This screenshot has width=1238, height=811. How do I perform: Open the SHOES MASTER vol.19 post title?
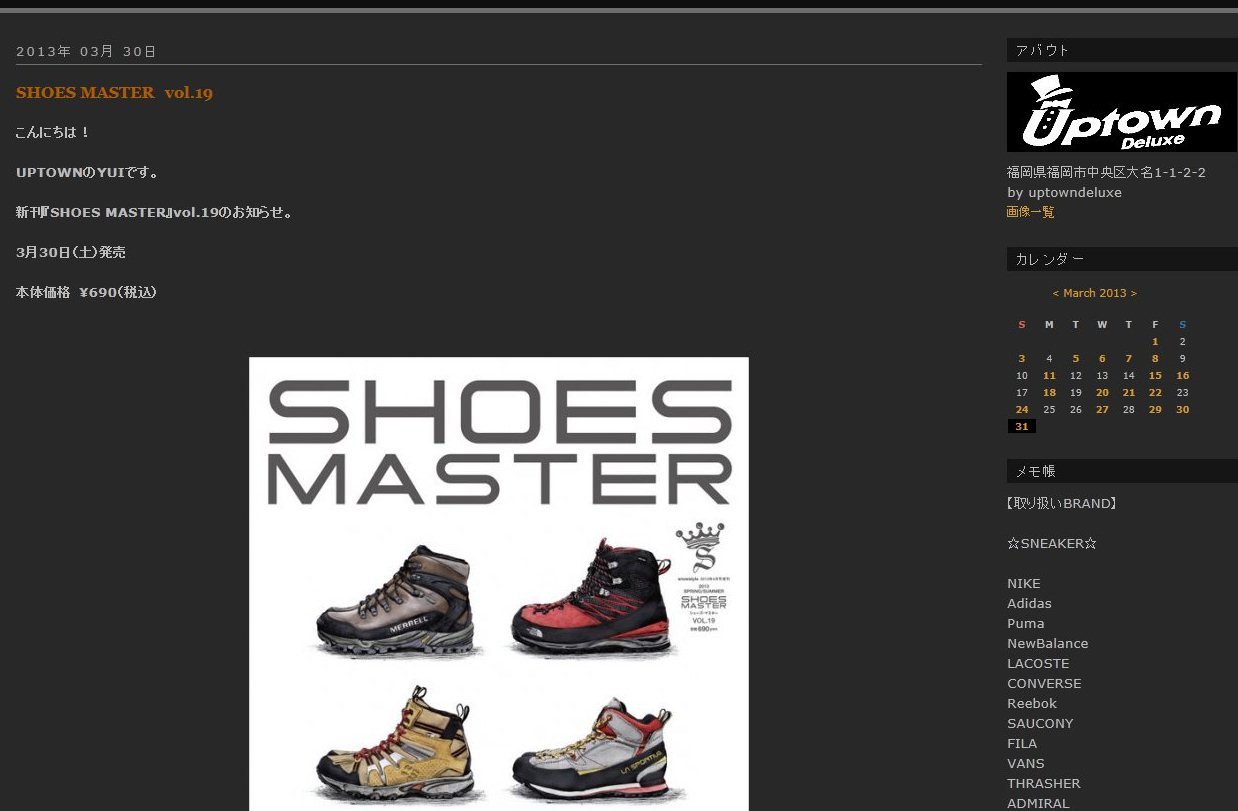(114, 93)
